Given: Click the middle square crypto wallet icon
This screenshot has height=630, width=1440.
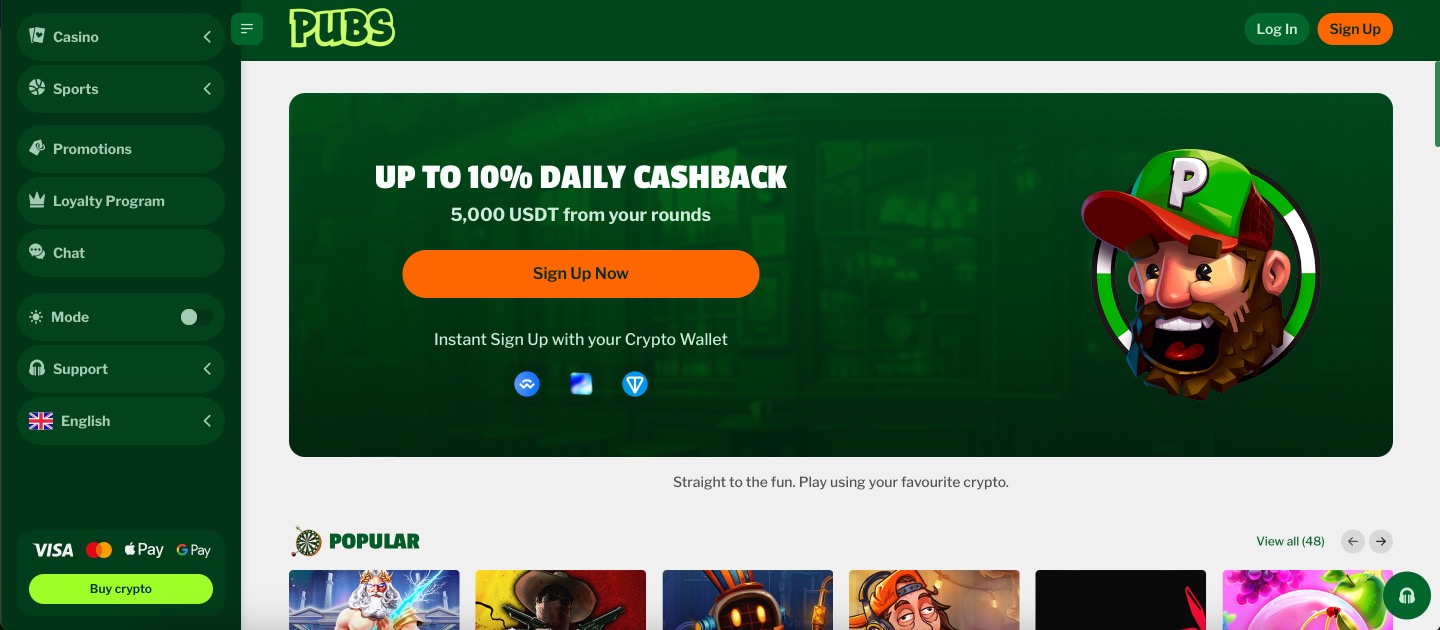Looking at the screenshot, I should (x=581, y=384).
